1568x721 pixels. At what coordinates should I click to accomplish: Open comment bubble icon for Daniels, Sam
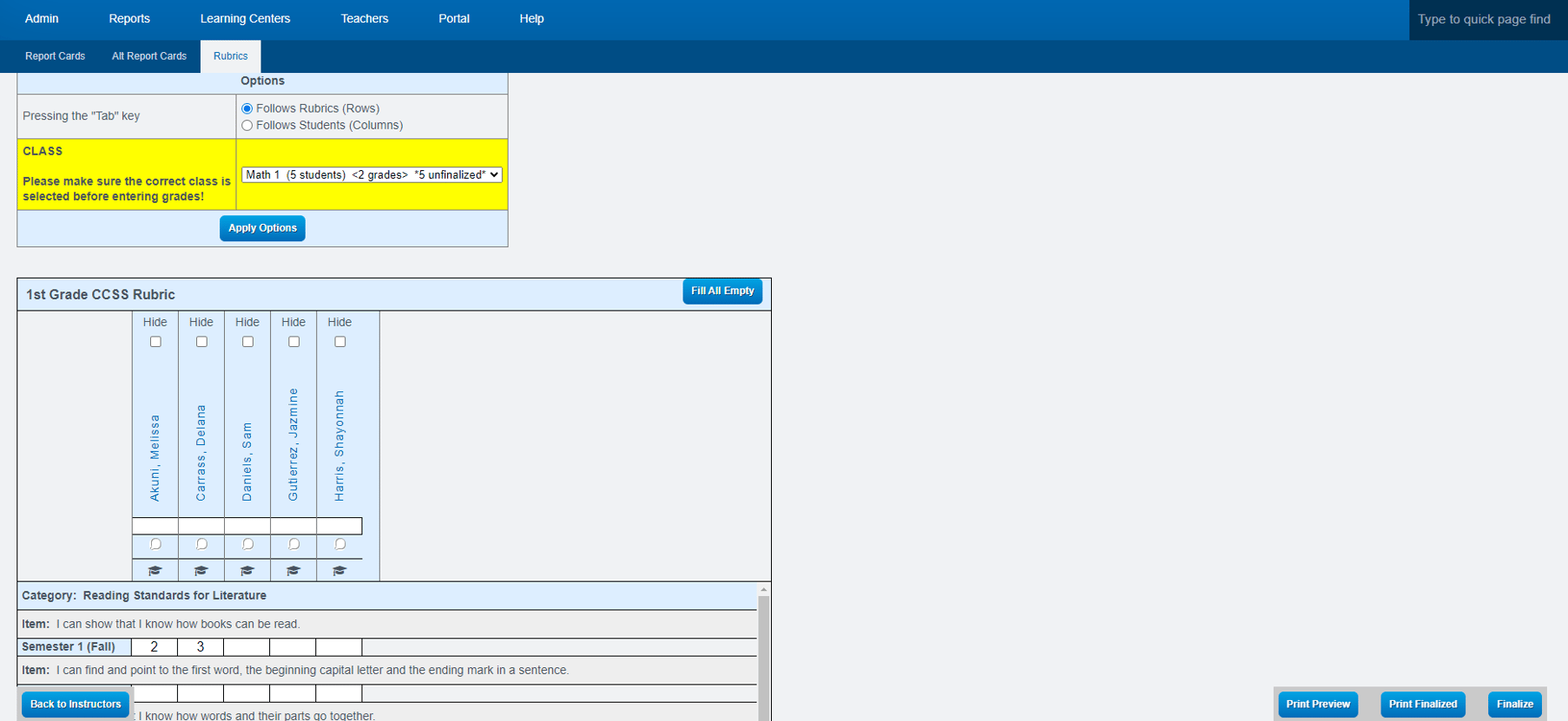point(247,544)
